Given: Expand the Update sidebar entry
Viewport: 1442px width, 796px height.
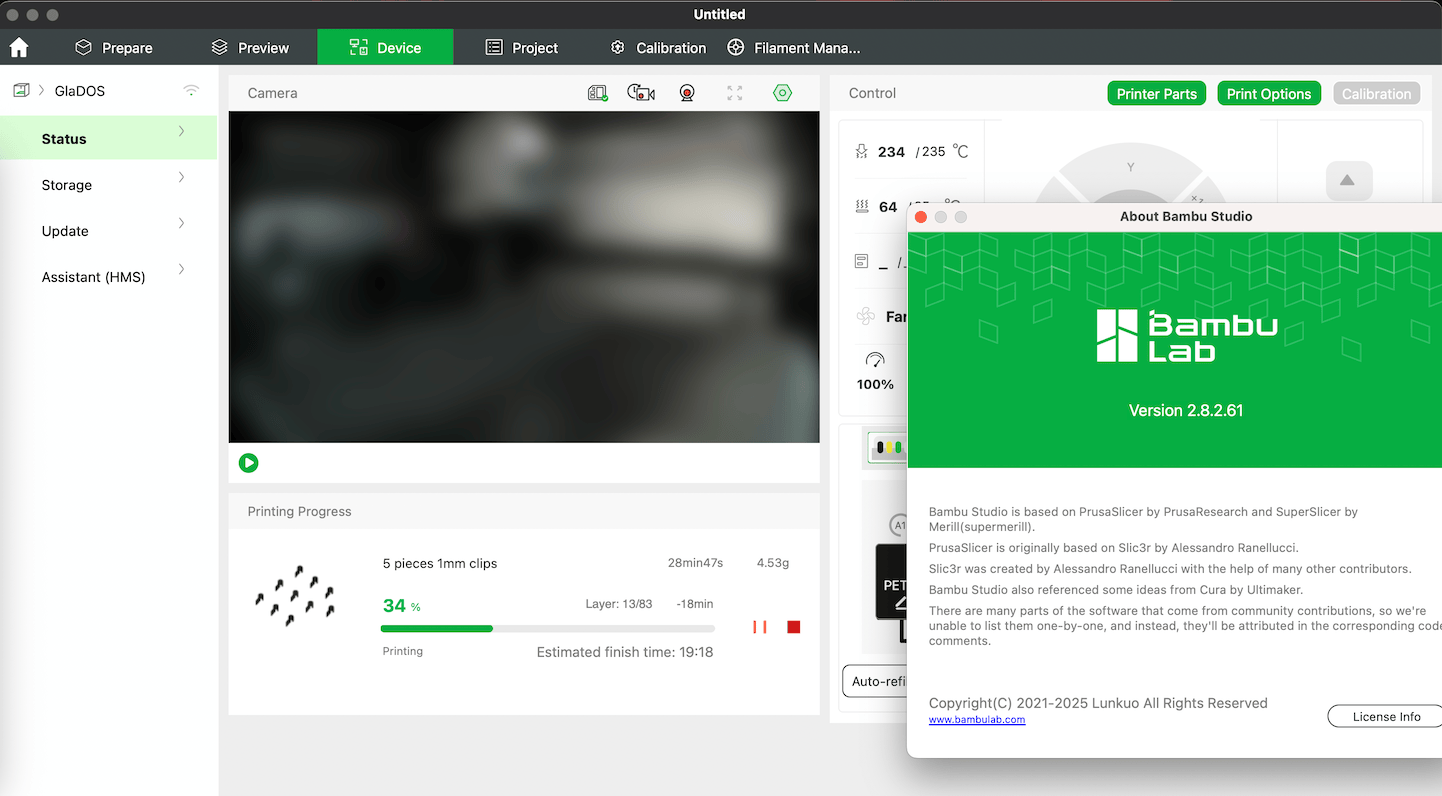Looking at the screenshot, I should [x=108, y=231].
